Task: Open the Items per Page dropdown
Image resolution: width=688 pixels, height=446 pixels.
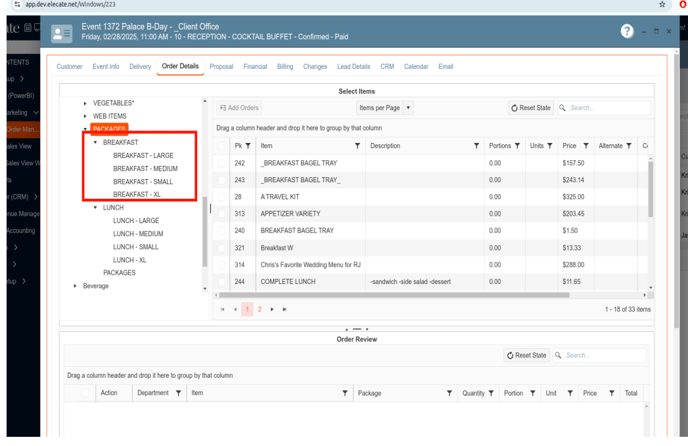Action: [x=385, y=108]
